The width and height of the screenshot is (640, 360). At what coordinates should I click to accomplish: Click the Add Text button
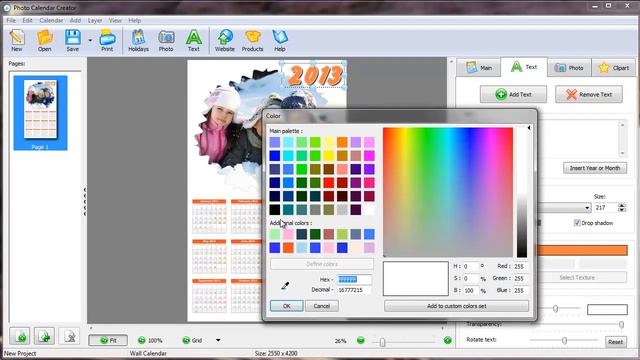pyautogui.click(x=513, y=94)
